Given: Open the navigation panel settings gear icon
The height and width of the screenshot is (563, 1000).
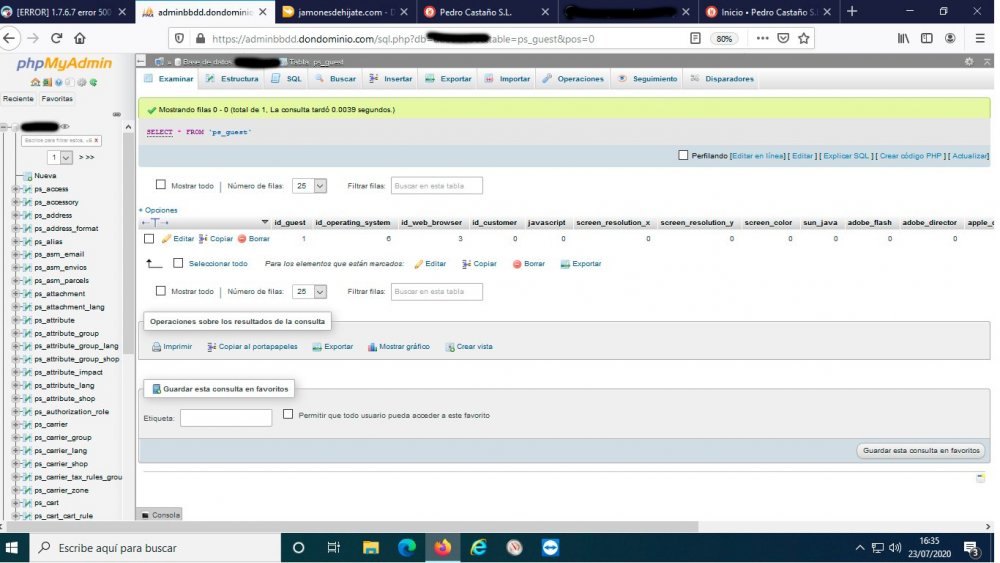Looking at the screenshot, I should pos(82,82).
